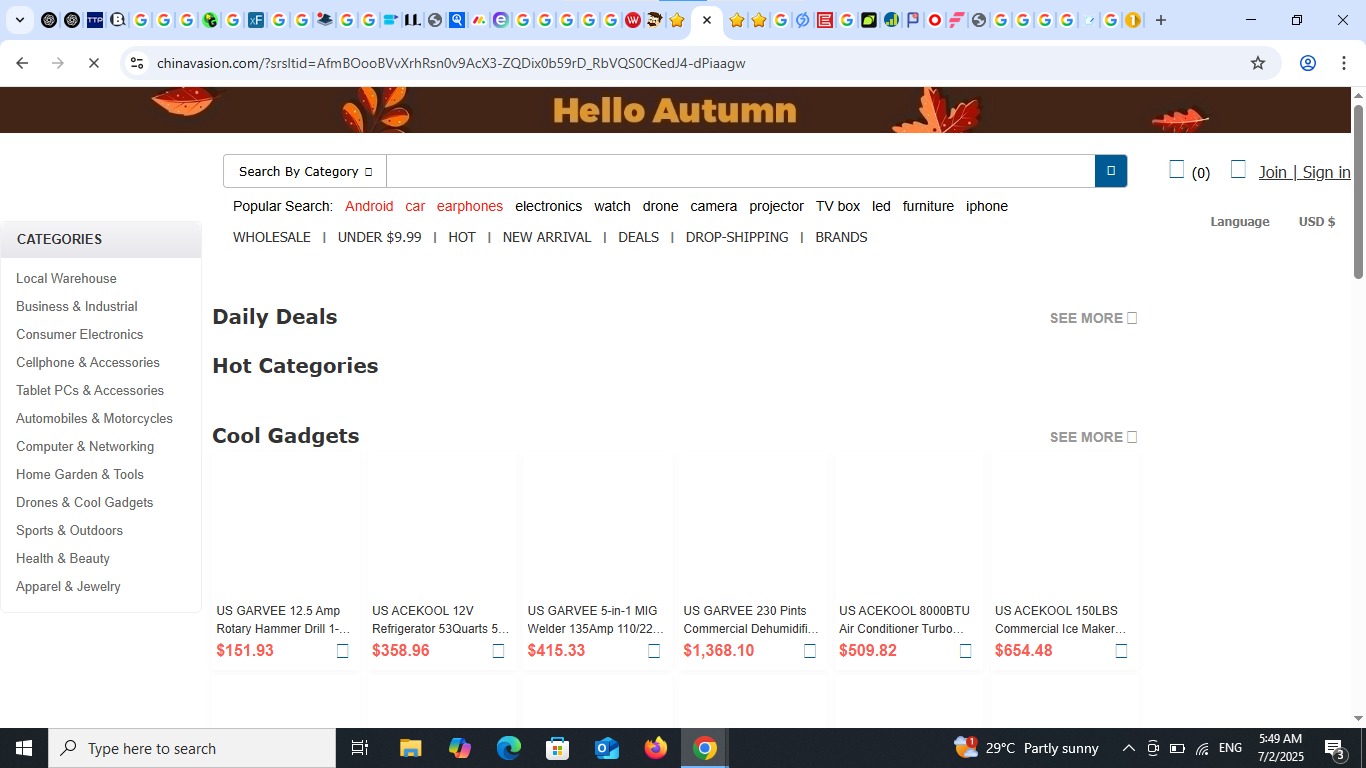Open Health & Beauty category

[x=63, y=558]
